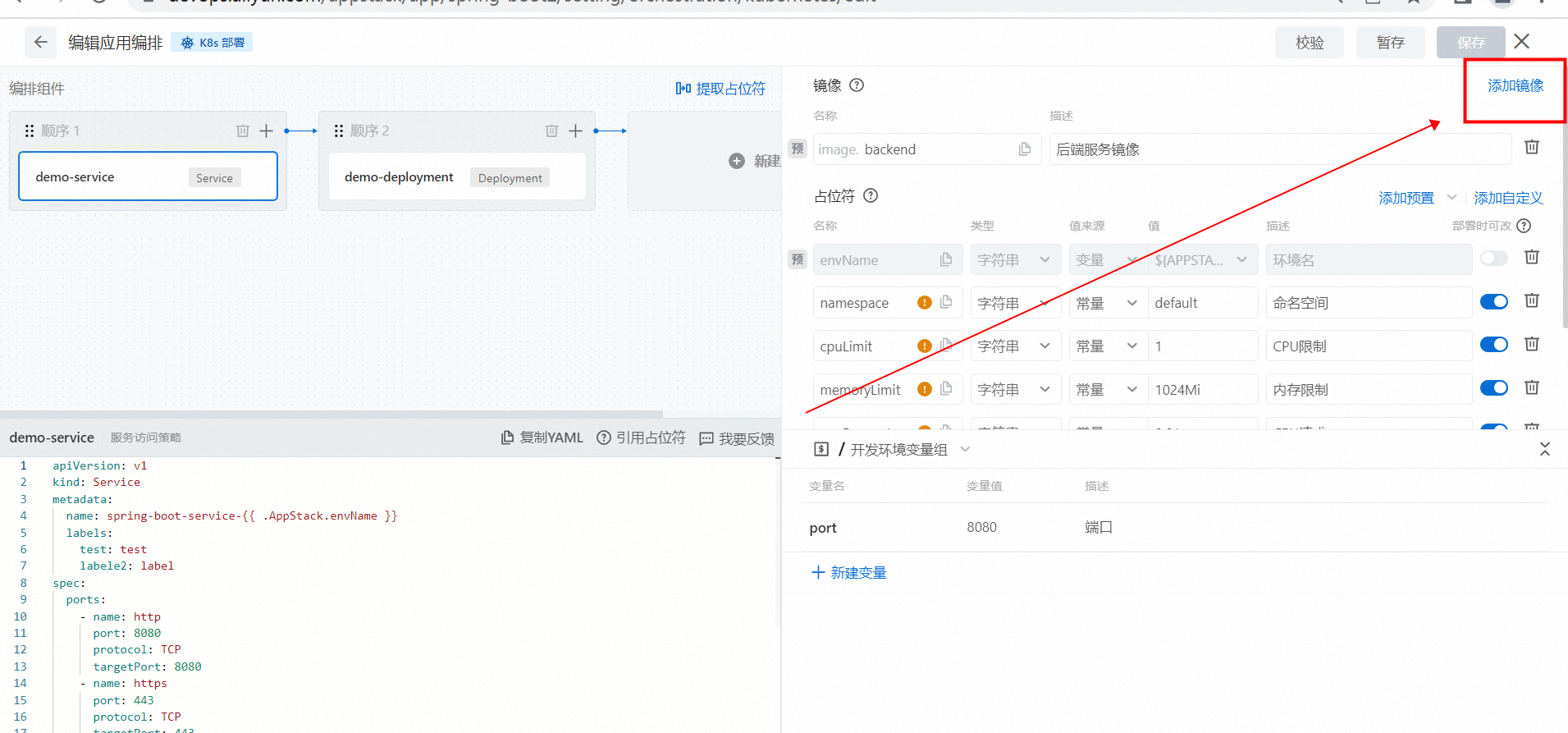Delete the memoryLimit placeholder row
The width and height of the screenshot is (1568, 733).
tap(1532, 387)
